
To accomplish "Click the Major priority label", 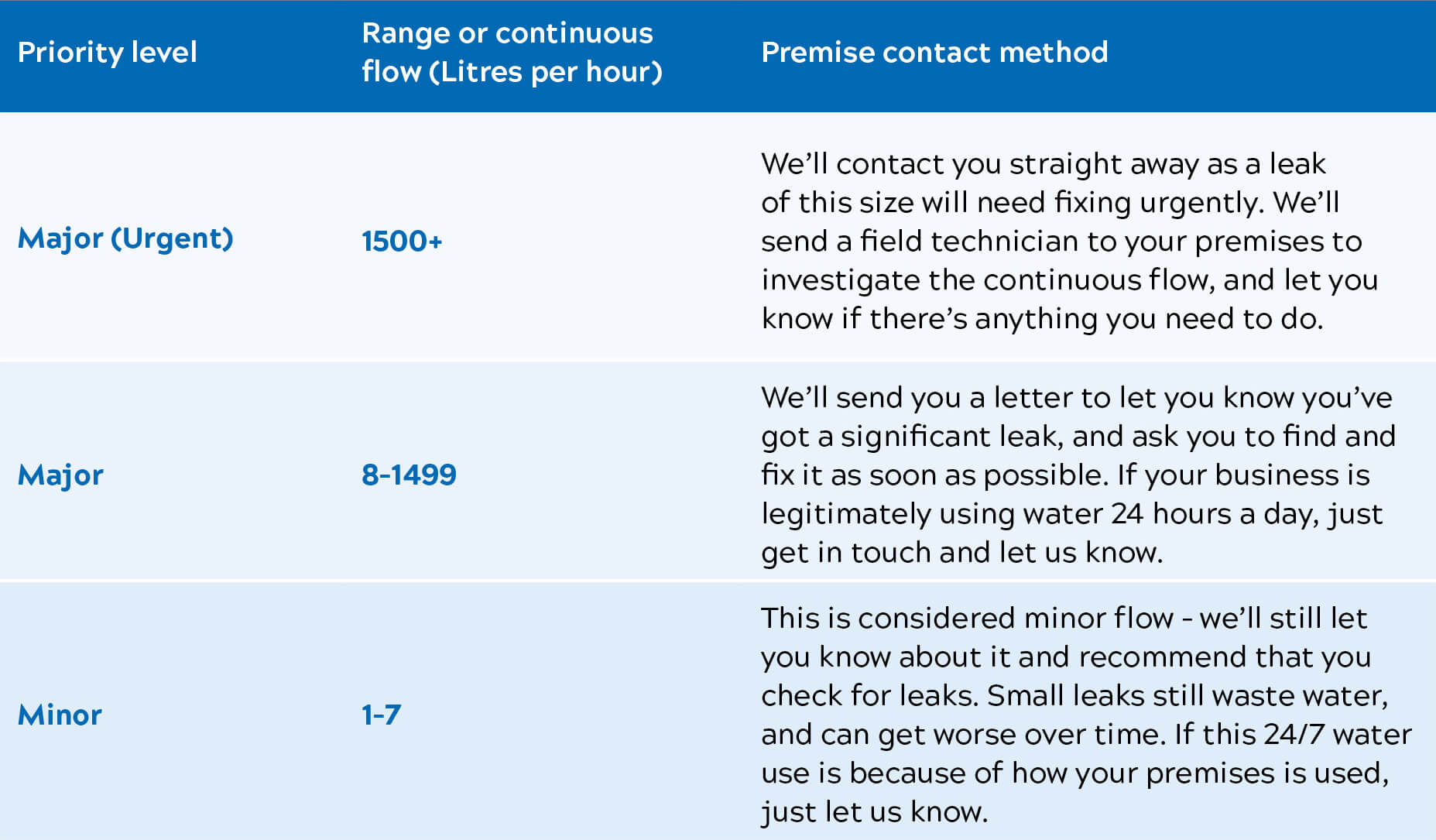I will coord(60,475).
